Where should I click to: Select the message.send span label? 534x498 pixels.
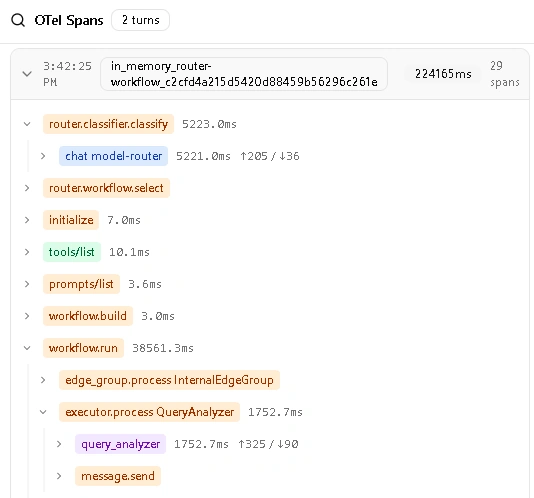click(x=118, y=476)
